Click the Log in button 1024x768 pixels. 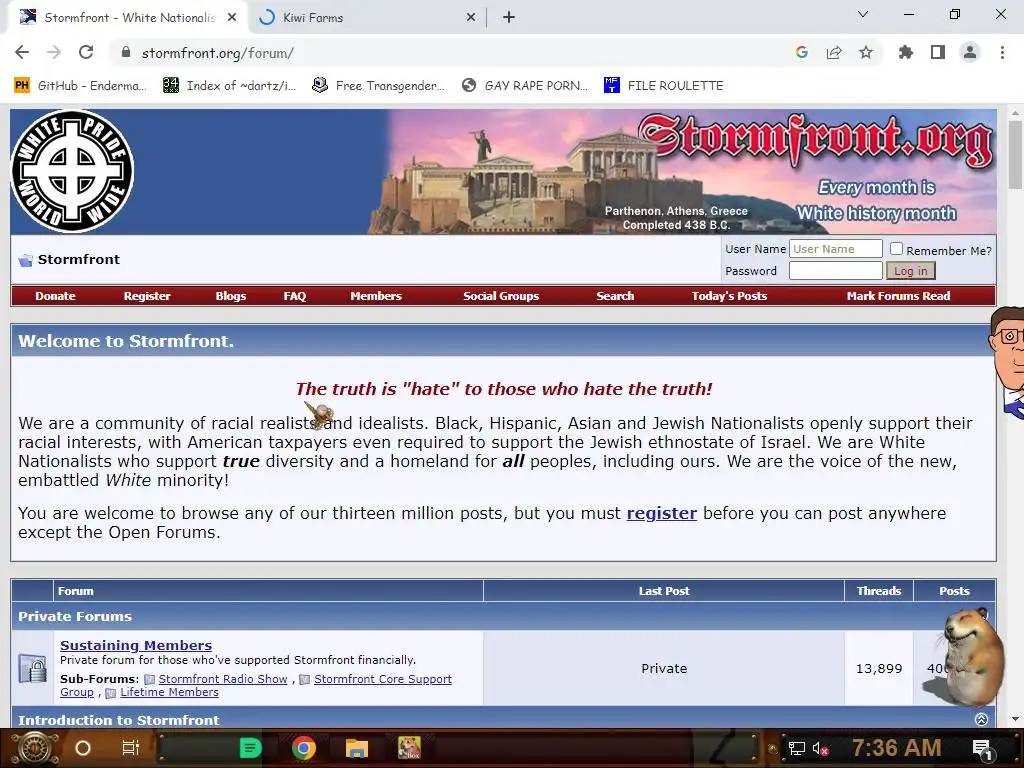[x=910, y=270]
